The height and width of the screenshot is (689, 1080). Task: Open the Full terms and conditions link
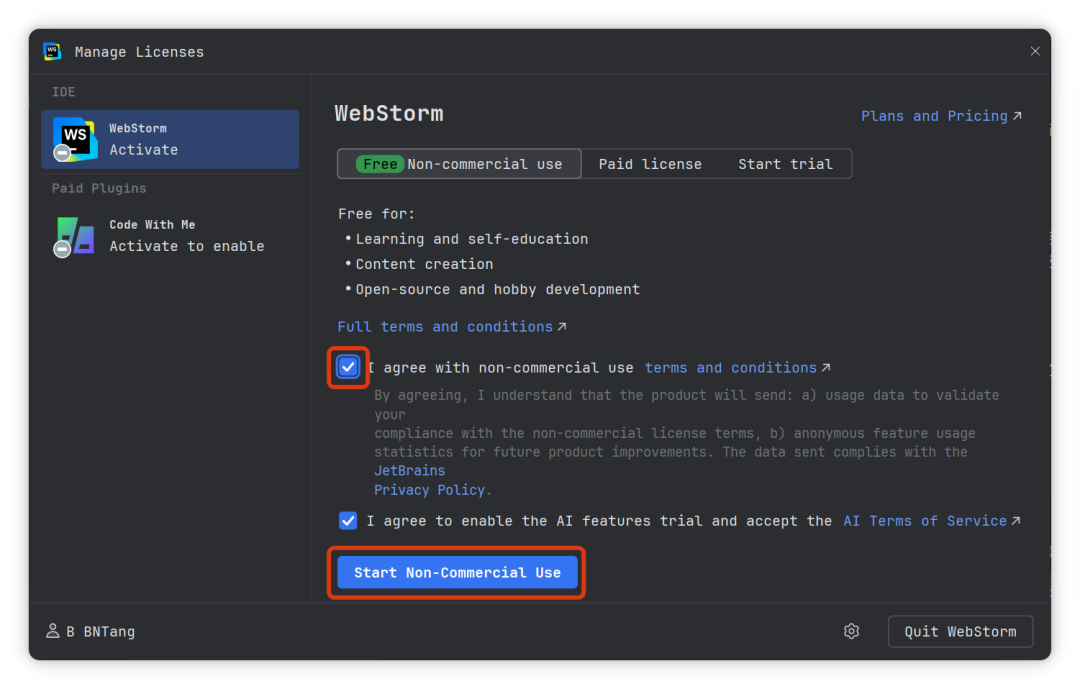click(x=445, y=327)
